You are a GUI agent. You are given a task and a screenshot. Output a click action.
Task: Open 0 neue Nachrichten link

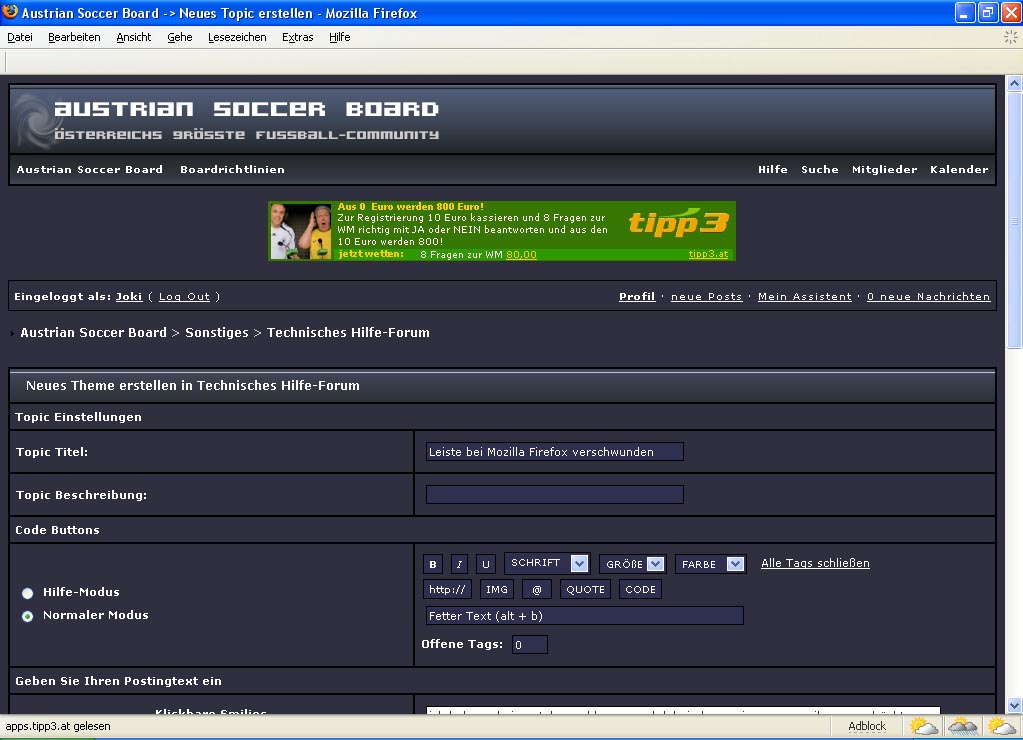[x=928, y=296]
